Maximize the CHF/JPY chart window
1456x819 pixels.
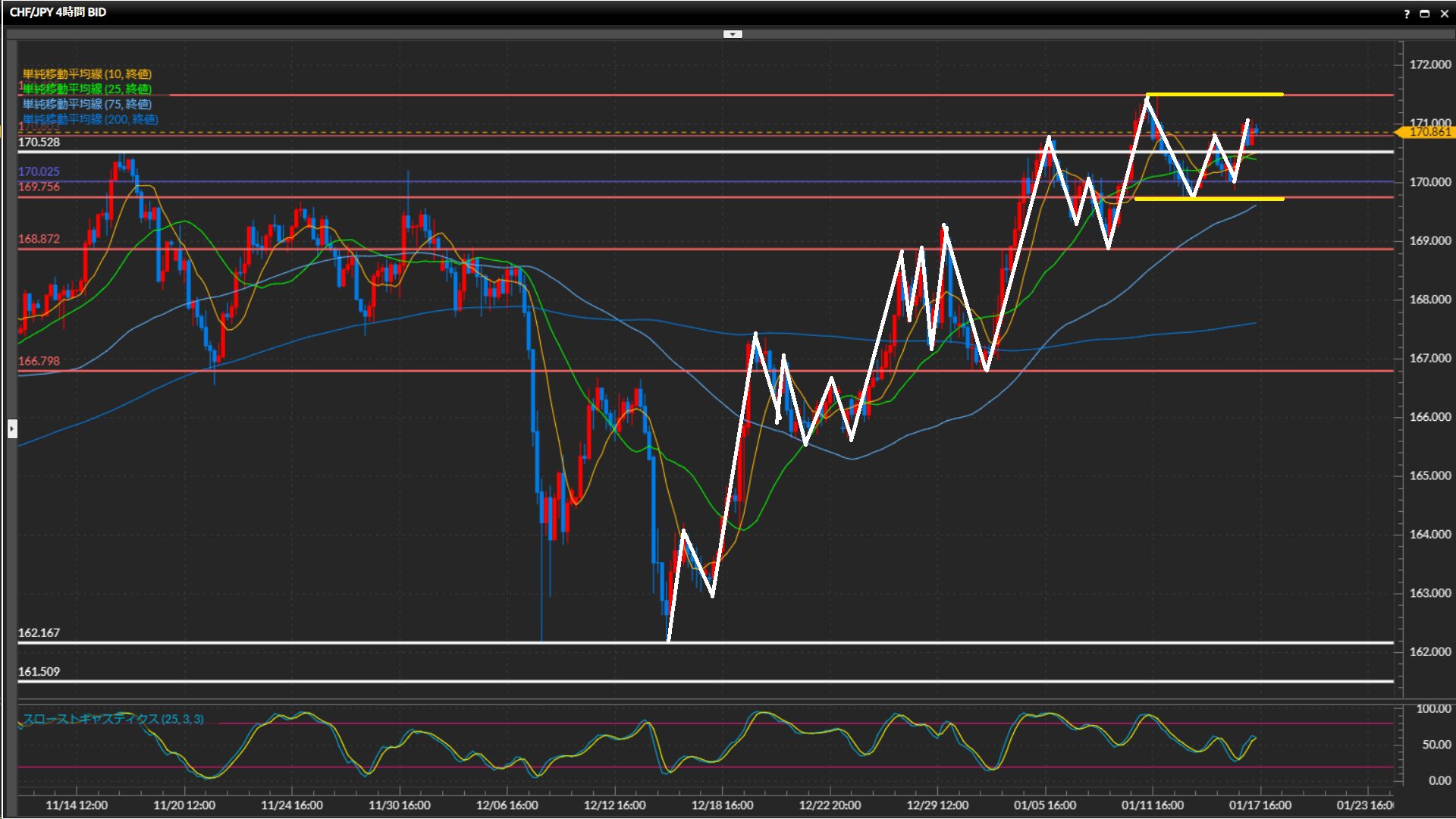tap(1425, 14)
